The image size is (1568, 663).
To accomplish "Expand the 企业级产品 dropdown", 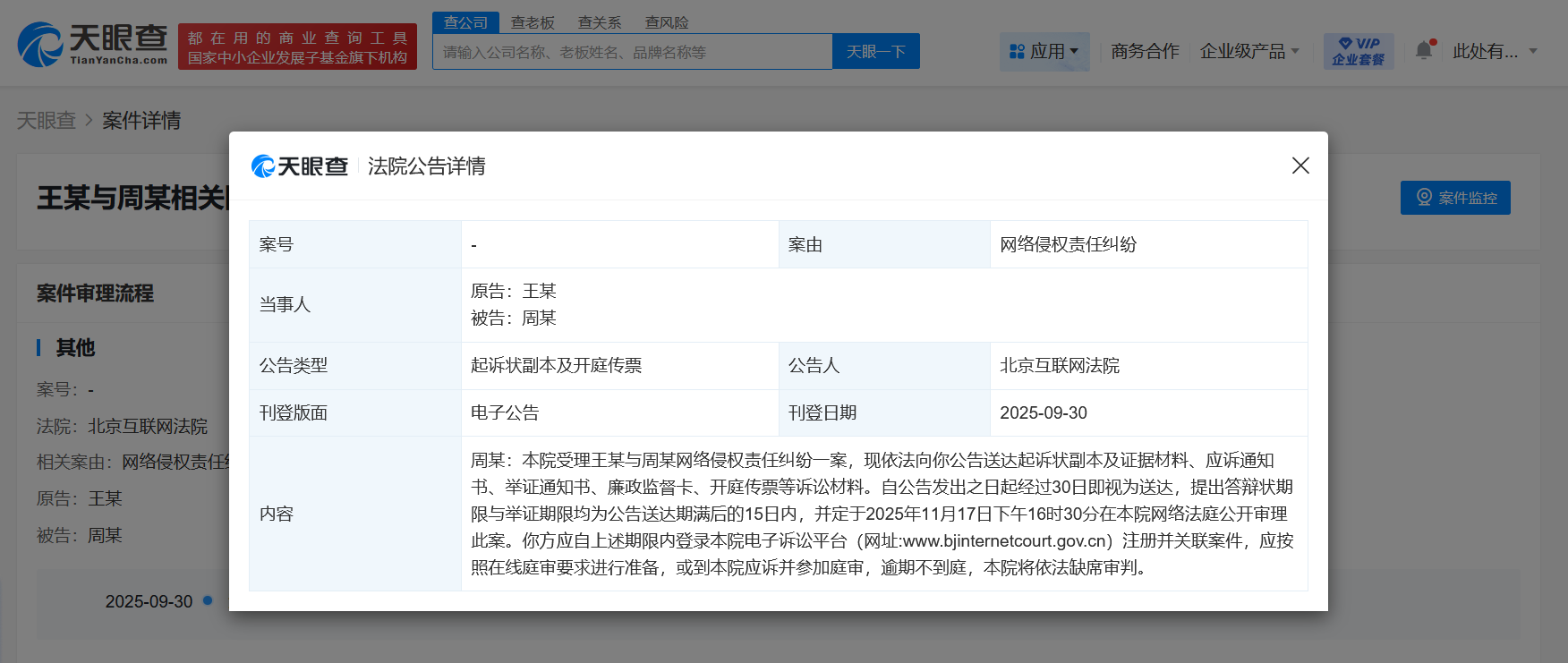I will 1248,52.
